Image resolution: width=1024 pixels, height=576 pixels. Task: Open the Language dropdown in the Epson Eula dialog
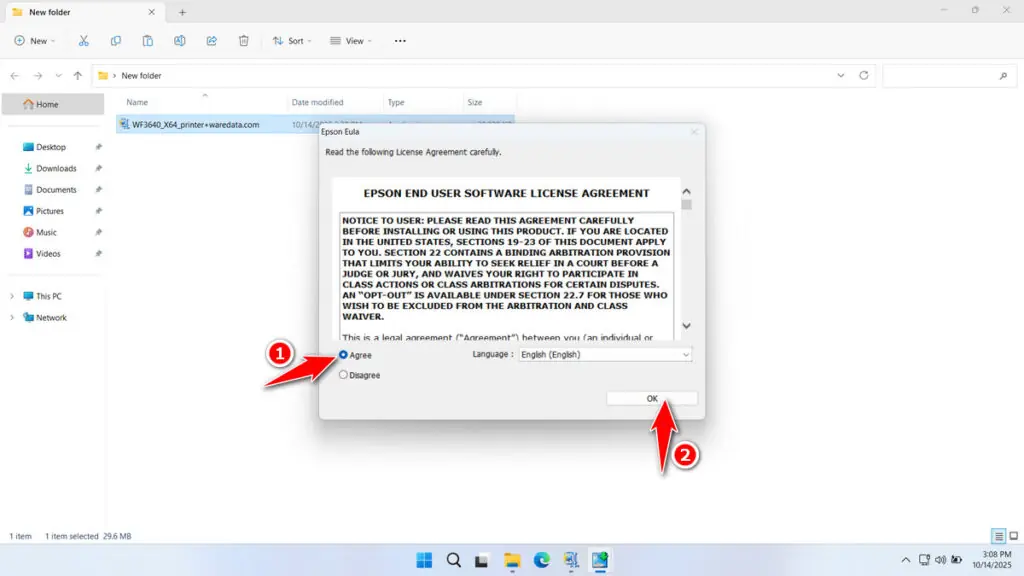point(684,354)
